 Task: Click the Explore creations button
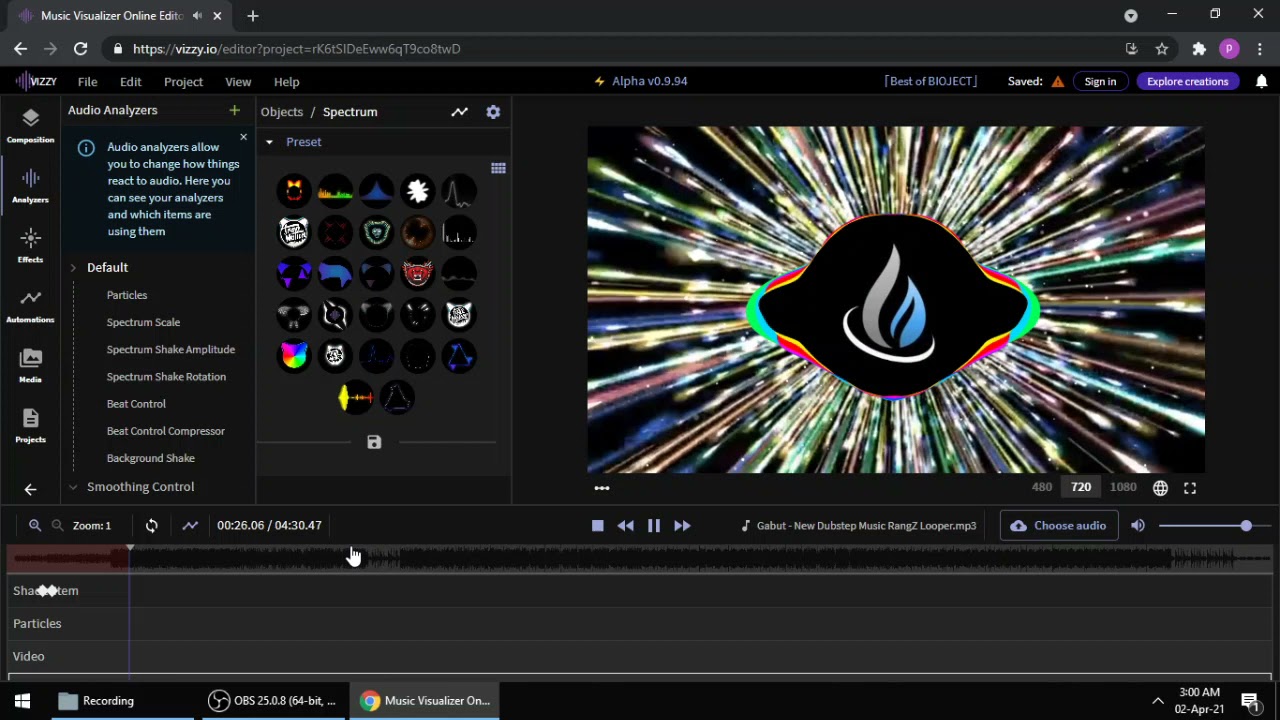[x=1187, y=81]
